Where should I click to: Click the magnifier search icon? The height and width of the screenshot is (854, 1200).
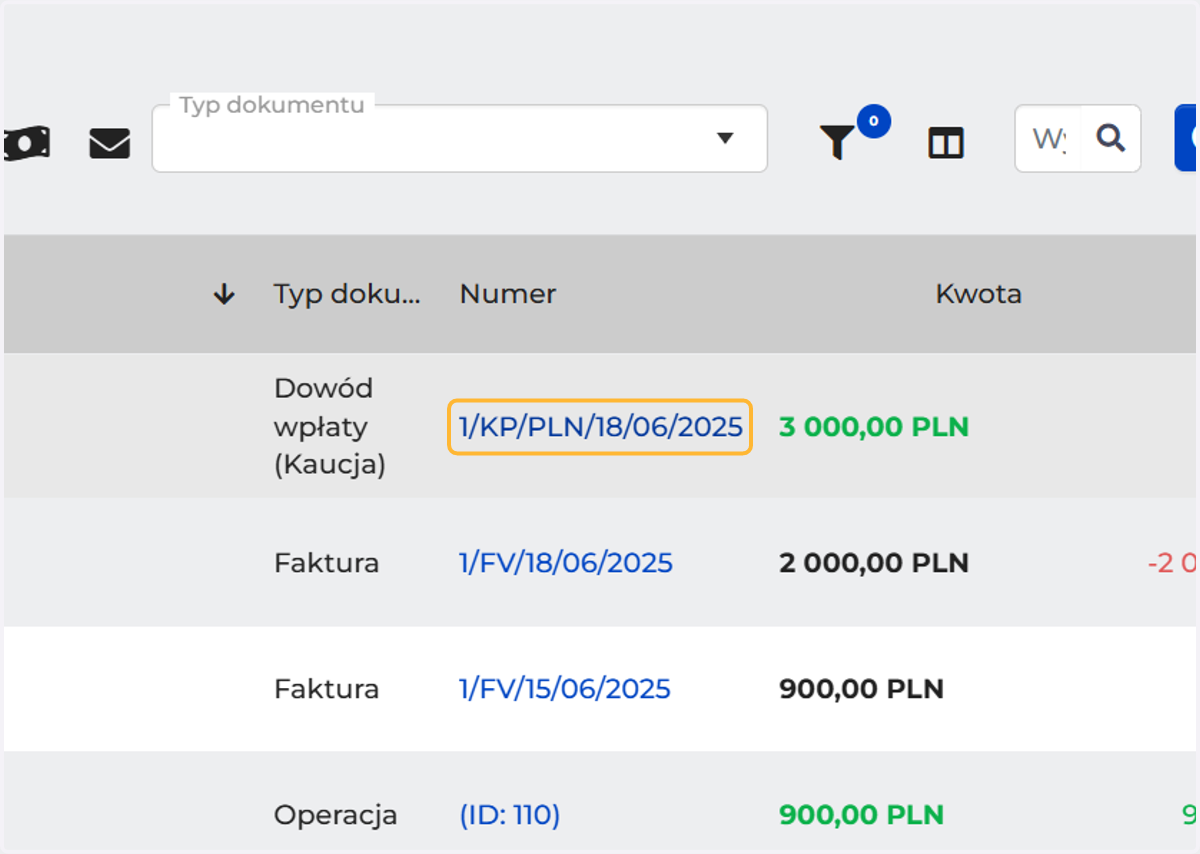(x=1110, y=137)
